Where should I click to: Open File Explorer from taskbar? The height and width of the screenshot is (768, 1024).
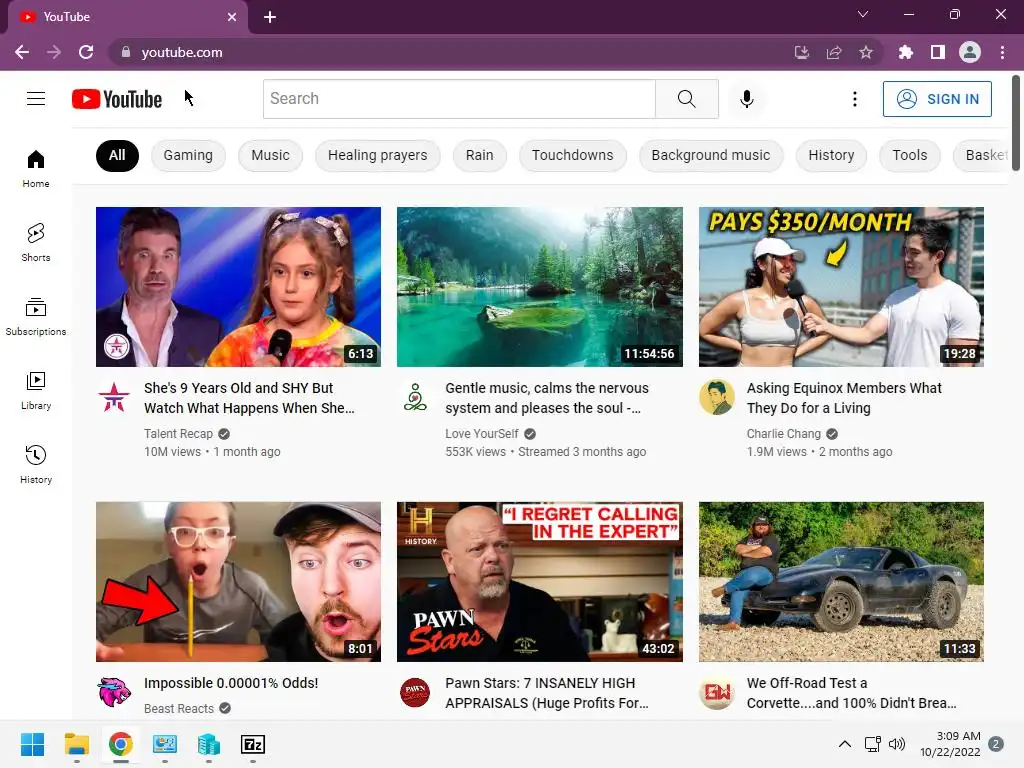click(x=76, y=744)
